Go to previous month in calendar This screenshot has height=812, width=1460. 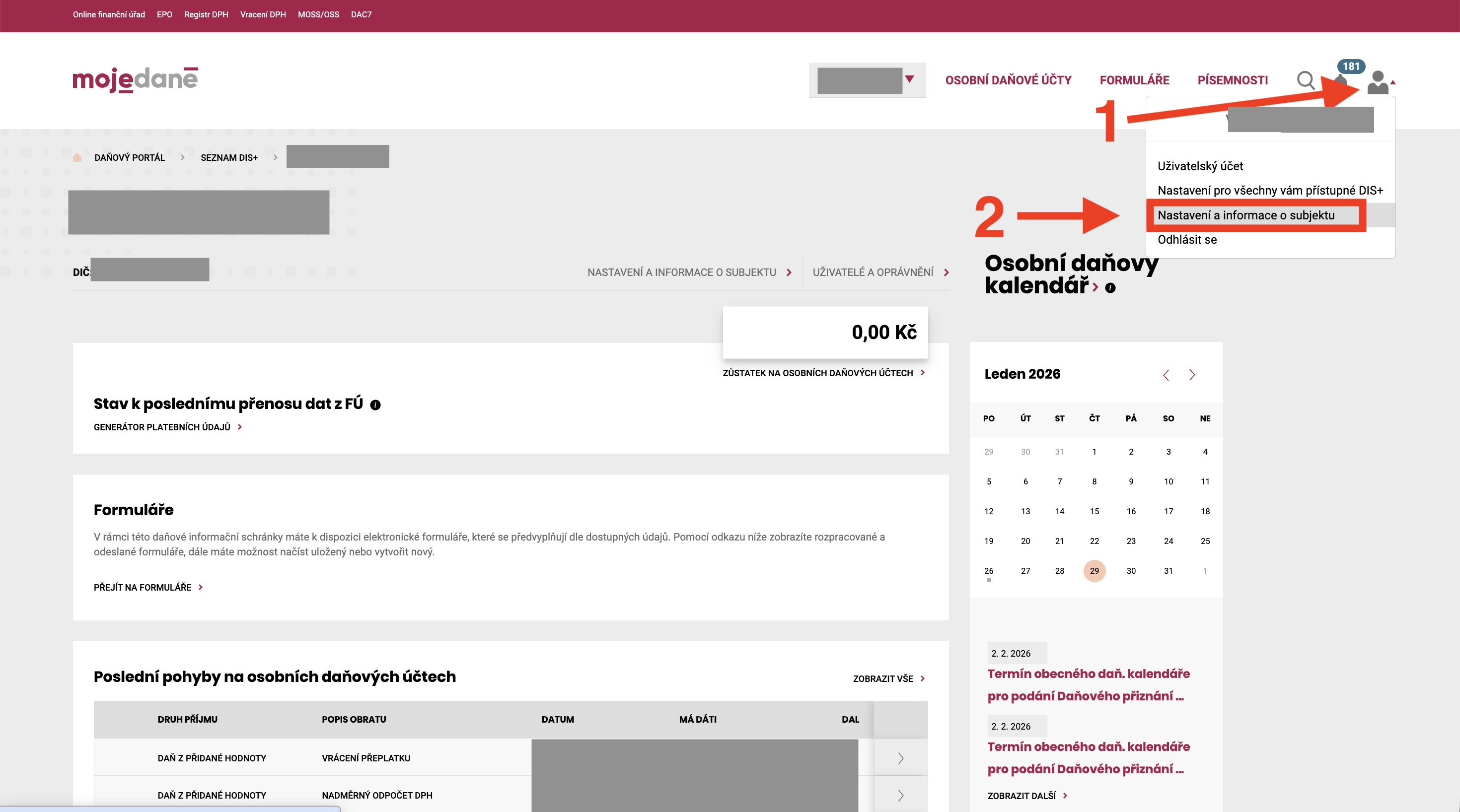click(x=1166, y=375)
